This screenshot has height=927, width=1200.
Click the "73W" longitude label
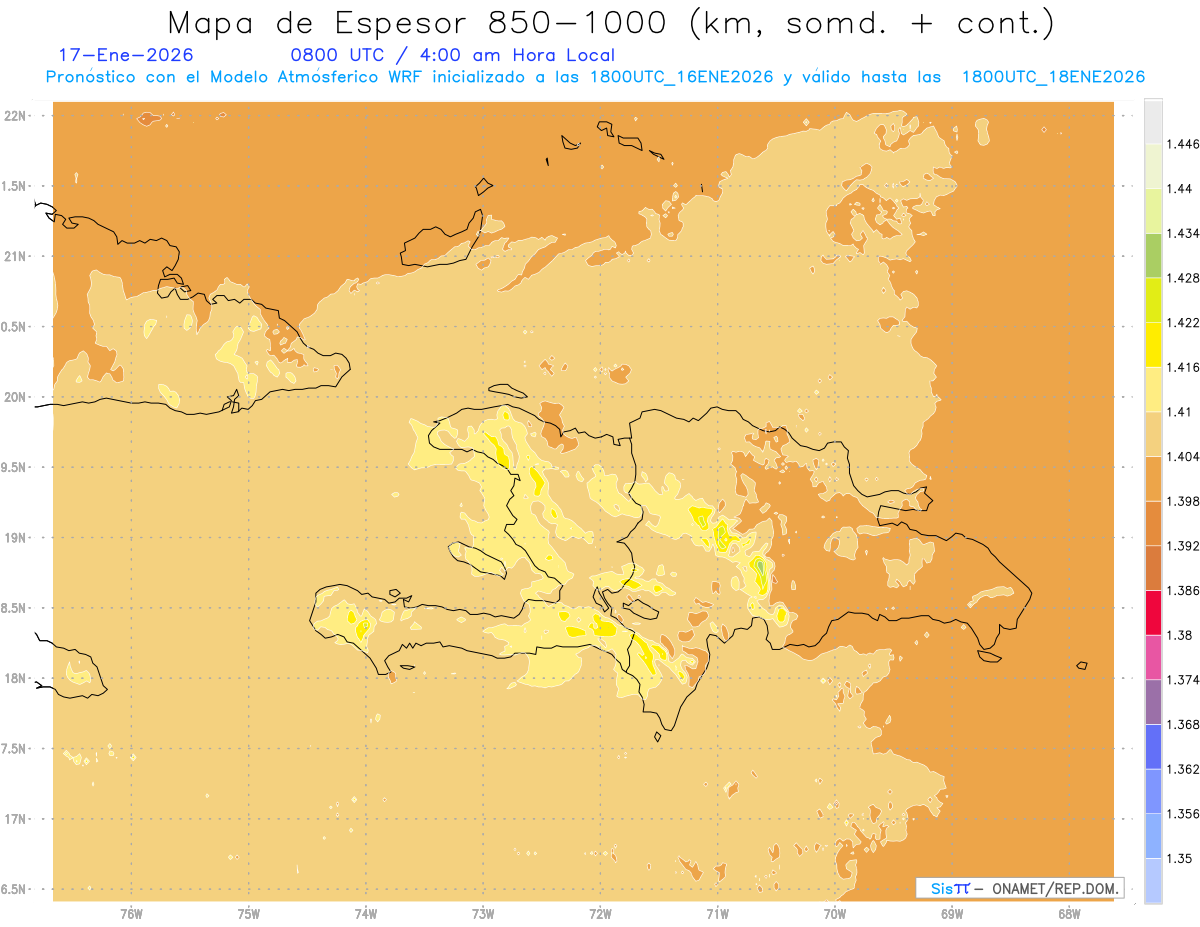[483, 913]
